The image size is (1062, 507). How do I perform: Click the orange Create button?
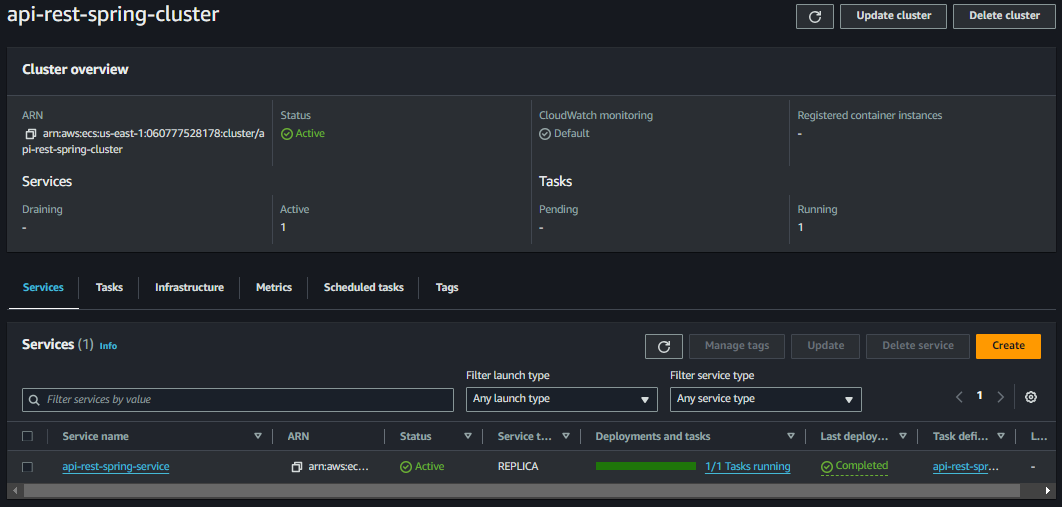click(1008, 346)
